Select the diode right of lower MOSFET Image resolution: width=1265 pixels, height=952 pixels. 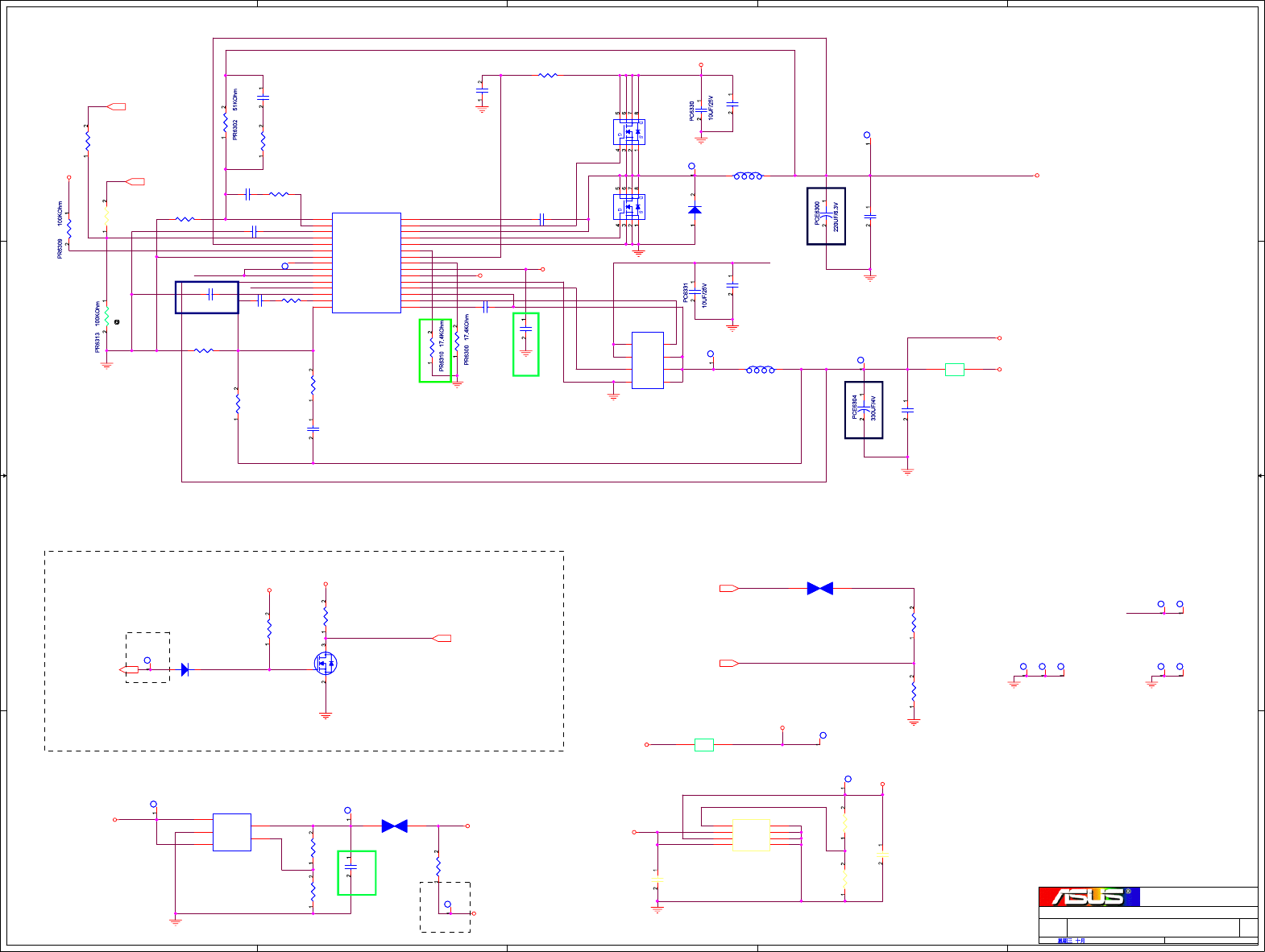(695, 209)
